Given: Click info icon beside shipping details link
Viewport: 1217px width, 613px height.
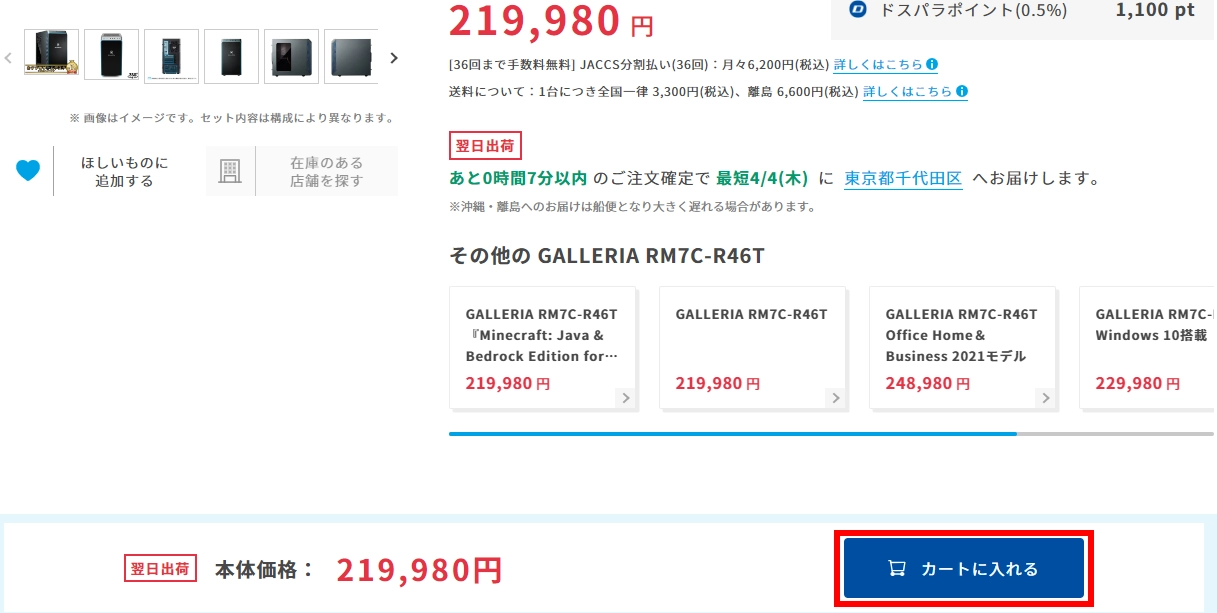Looking at the screenshot, I should click(x=962, y=91).
